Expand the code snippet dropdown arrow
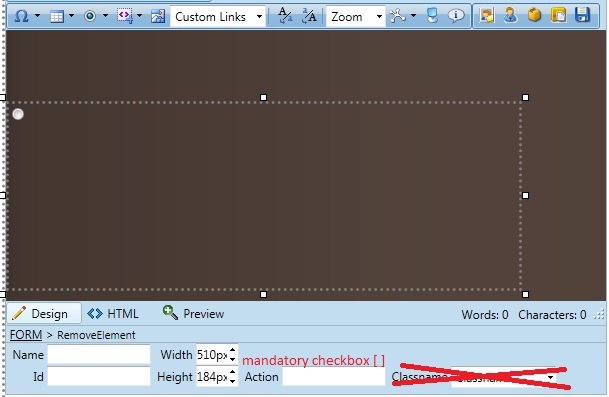The height and width of the screenshot is (397, 609). pos(139,16)
